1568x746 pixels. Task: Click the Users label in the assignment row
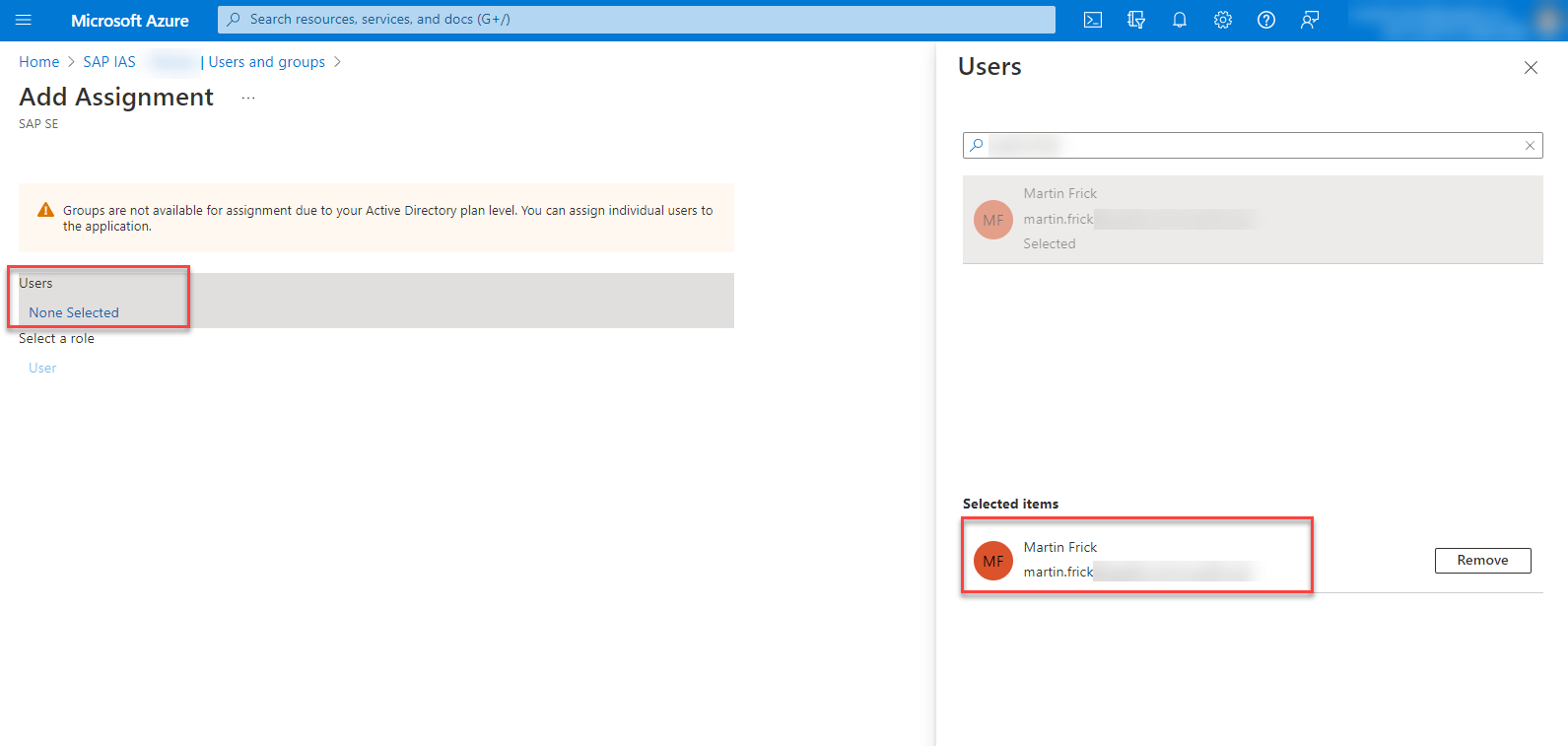[35, 283]
